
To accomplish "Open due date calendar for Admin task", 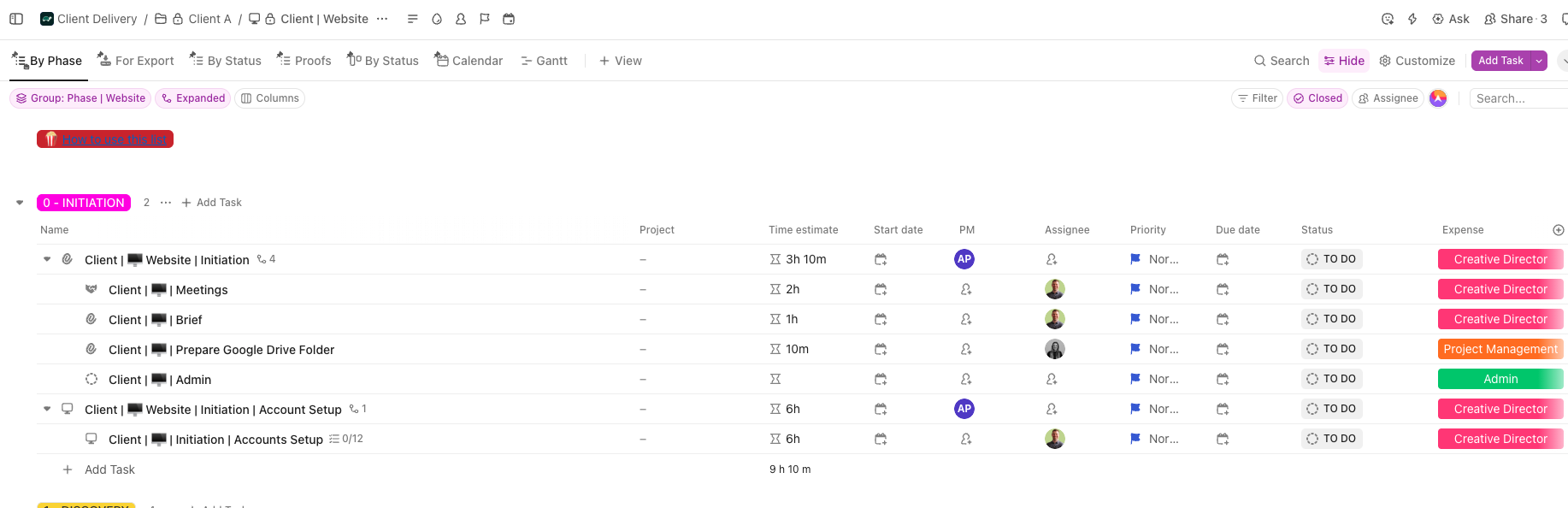I will pyautogui.click(x=1223, y=379).
